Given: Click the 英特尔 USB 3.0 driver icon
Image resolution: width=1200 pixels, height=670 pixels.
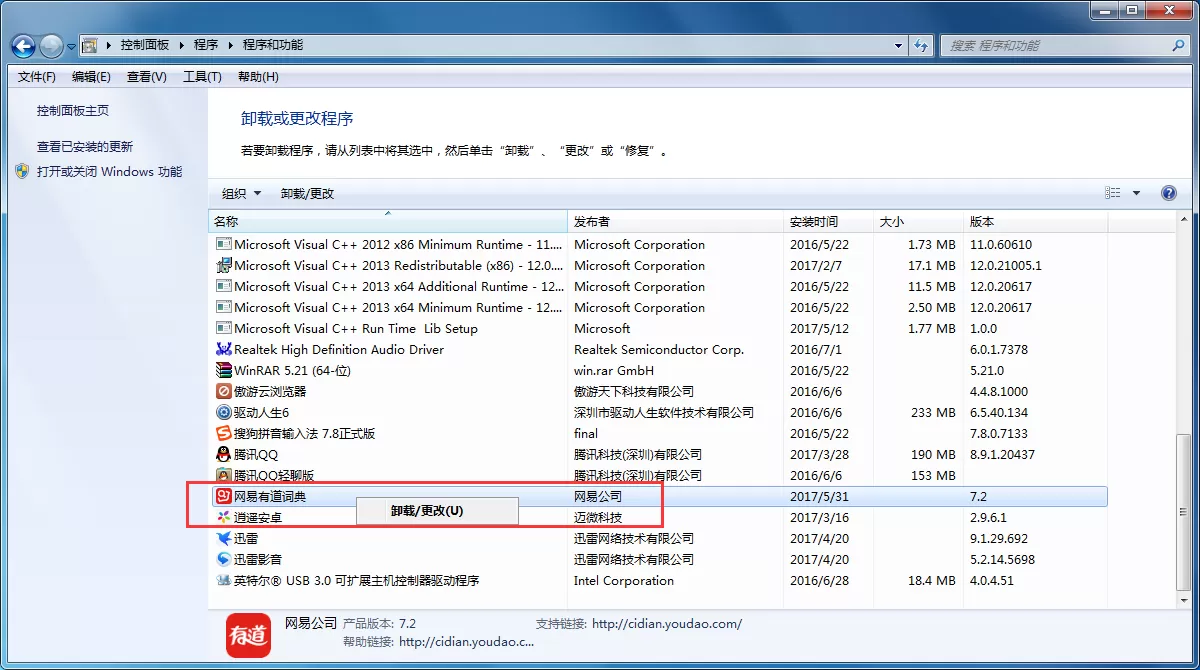Looking at the screenshot, I should click(224, 581).
